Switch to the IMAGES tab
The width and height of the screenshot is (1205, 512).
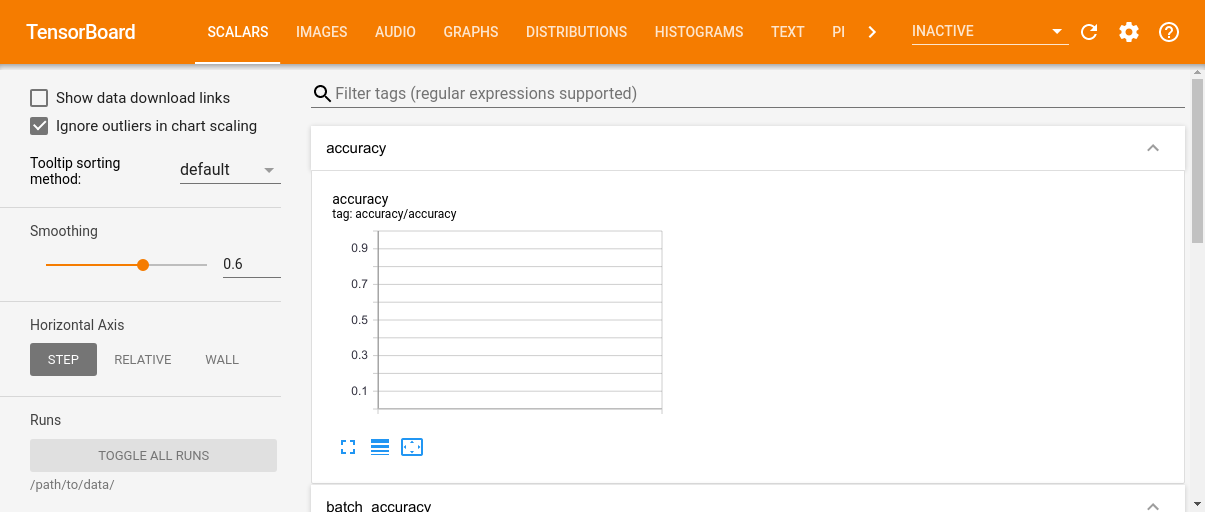click(x=322, y=32)
